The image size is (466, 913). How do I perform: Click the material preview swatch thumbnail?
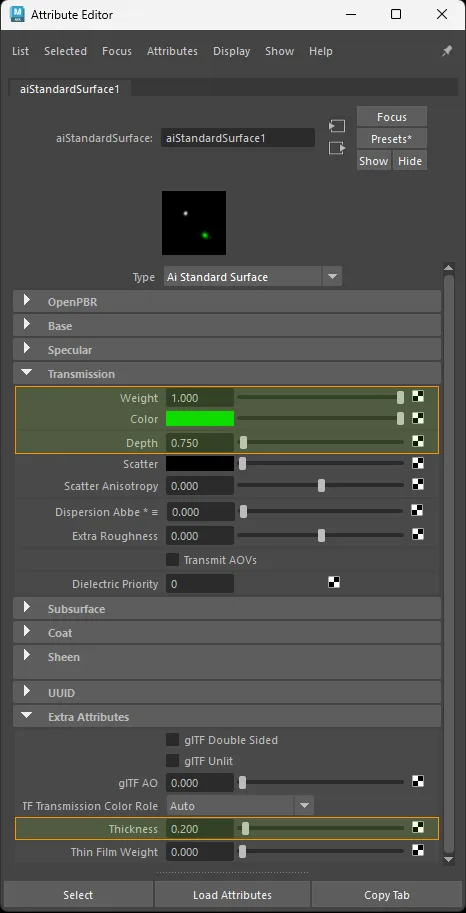point(194,222)
